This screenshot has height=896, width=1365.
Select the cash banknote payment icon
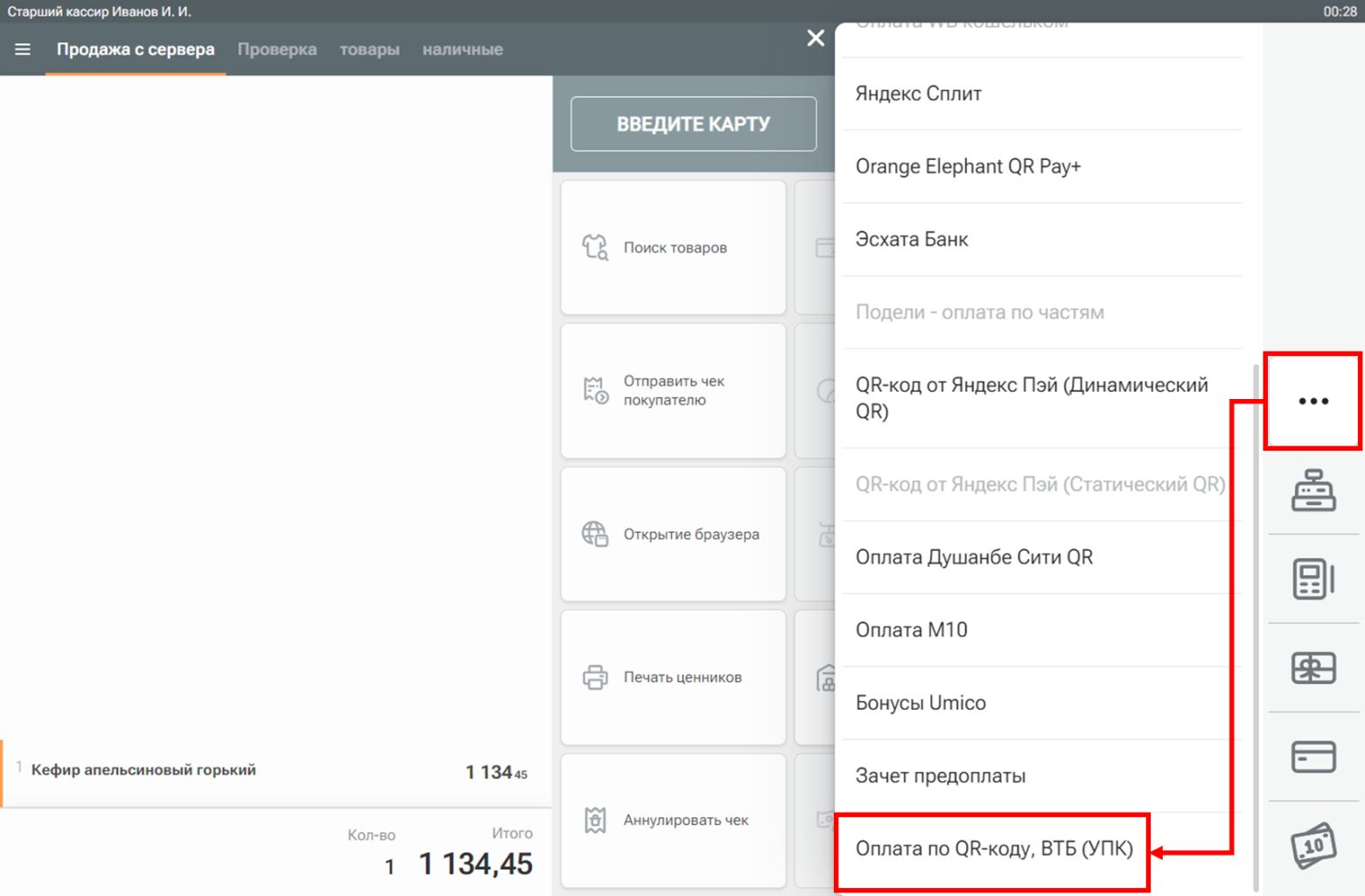[1313, 845]
